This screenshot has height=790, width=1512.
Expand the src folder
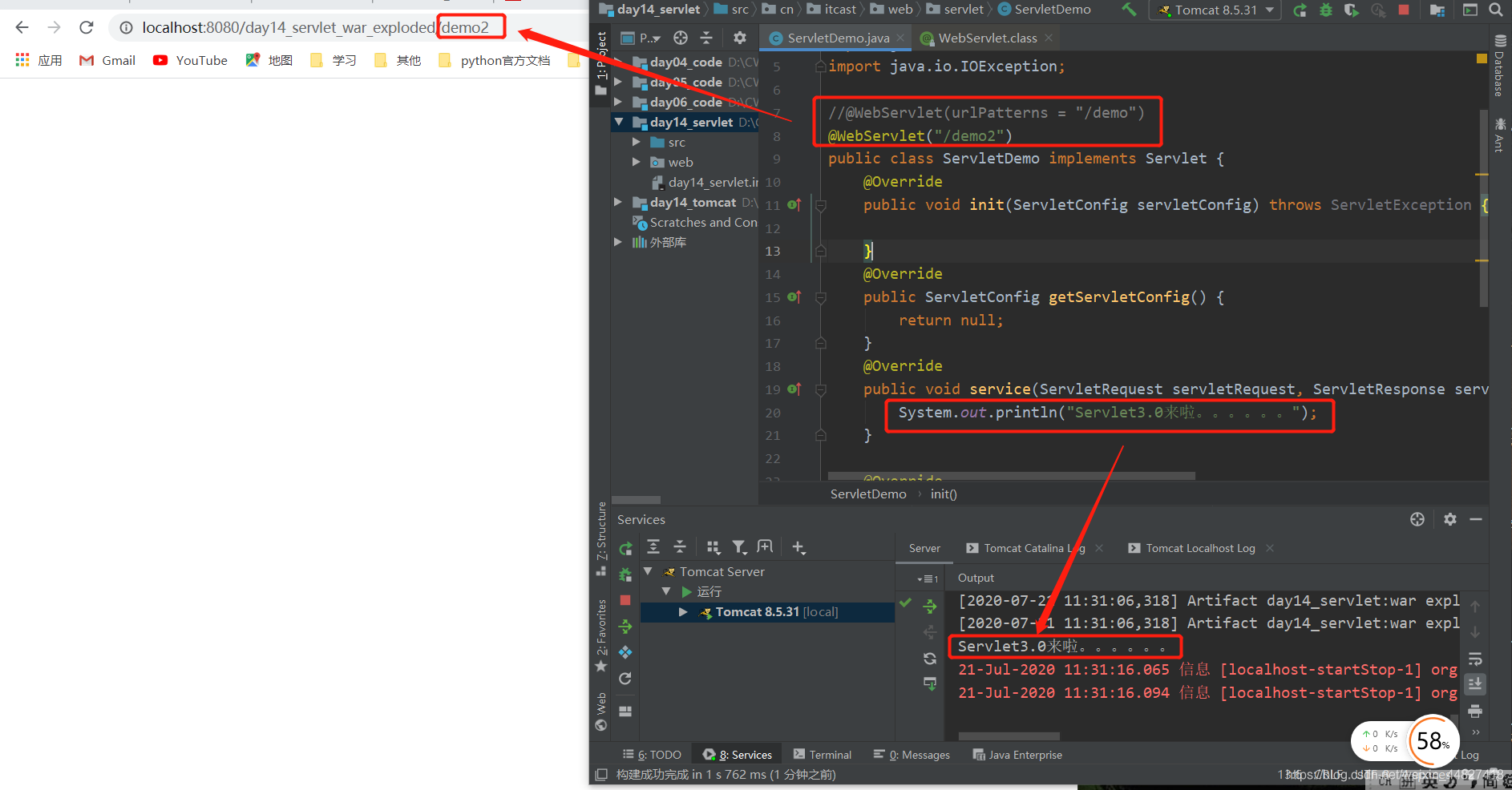point(637,142)
